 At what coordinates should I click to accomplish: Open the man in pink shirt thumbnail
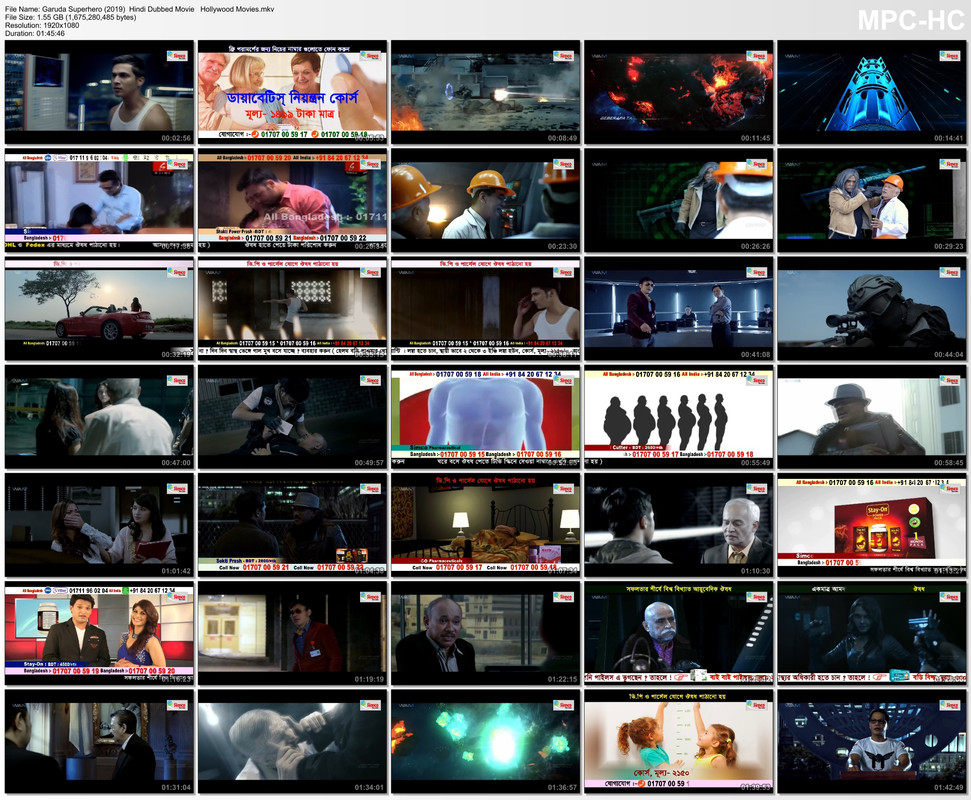[x=292, y=200]
